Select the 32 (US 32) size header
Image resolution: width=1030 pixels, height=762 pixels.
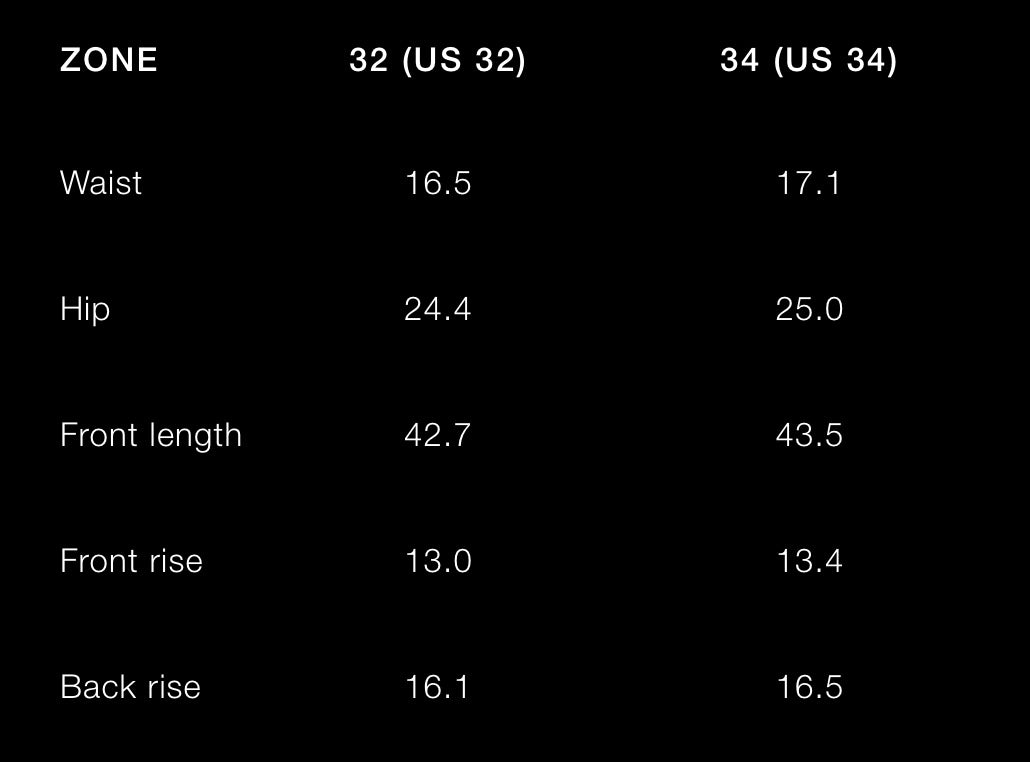437,60
